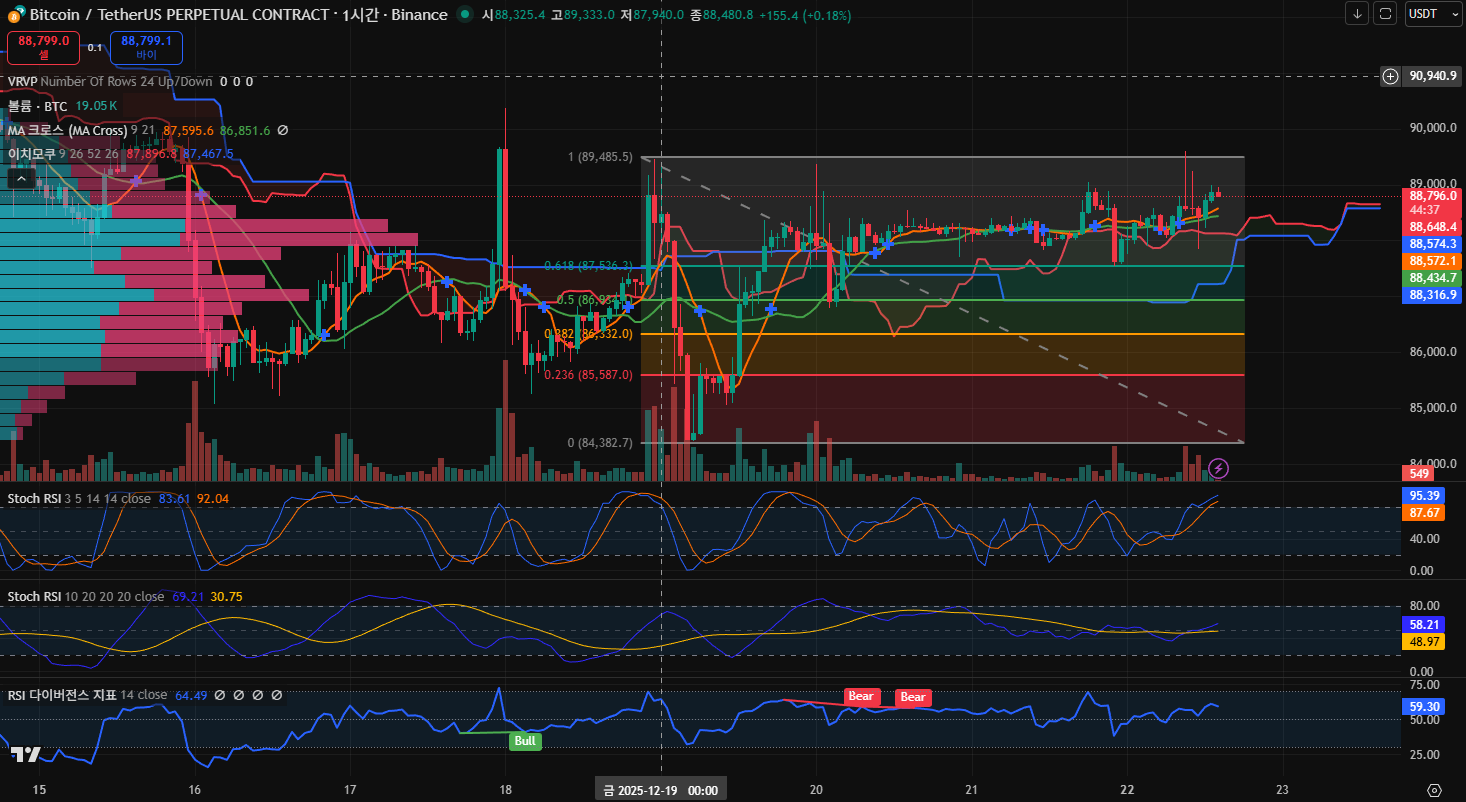Click the purple lightning bolt icon
Screen dimensions: 1466x802
pos(1218,467)
